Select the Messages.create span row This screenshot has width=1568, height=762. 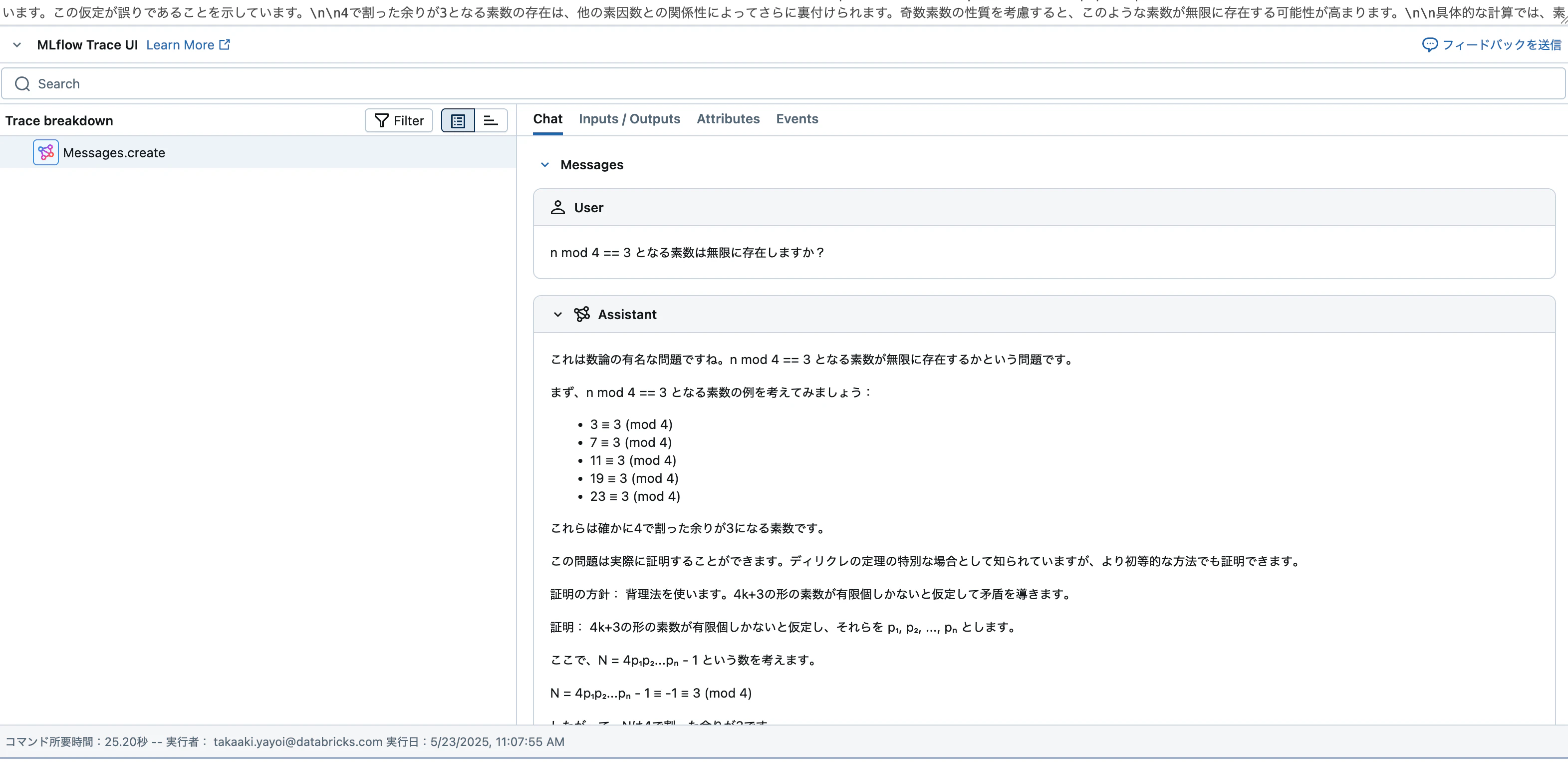258,152
